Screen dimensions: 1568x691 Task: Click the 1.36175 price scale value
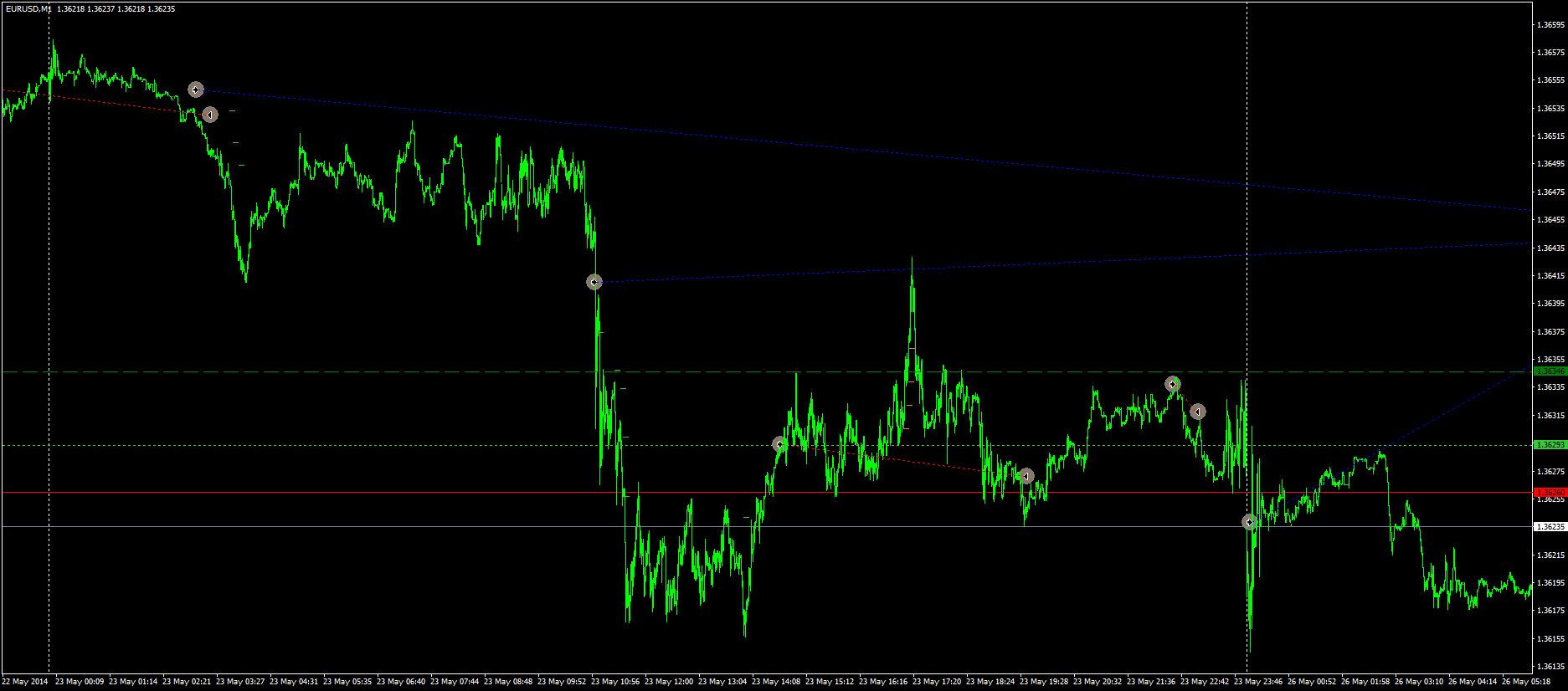coord(1550,611)
